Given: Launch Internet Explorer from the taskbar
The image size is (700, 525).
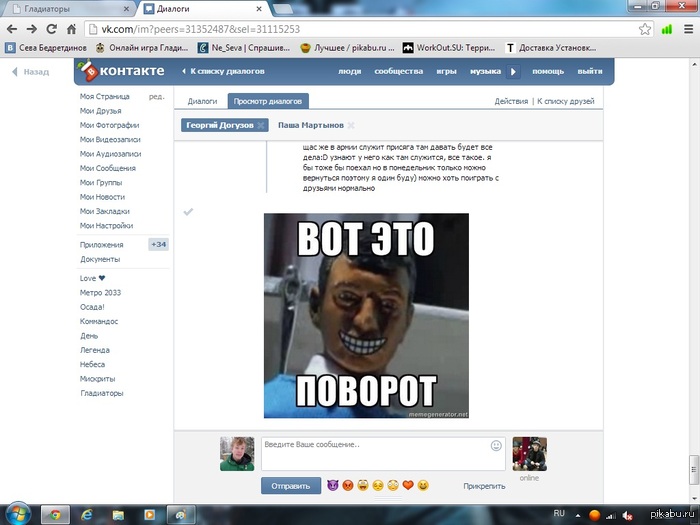Looking at the screenshot, I should (86, 515).
